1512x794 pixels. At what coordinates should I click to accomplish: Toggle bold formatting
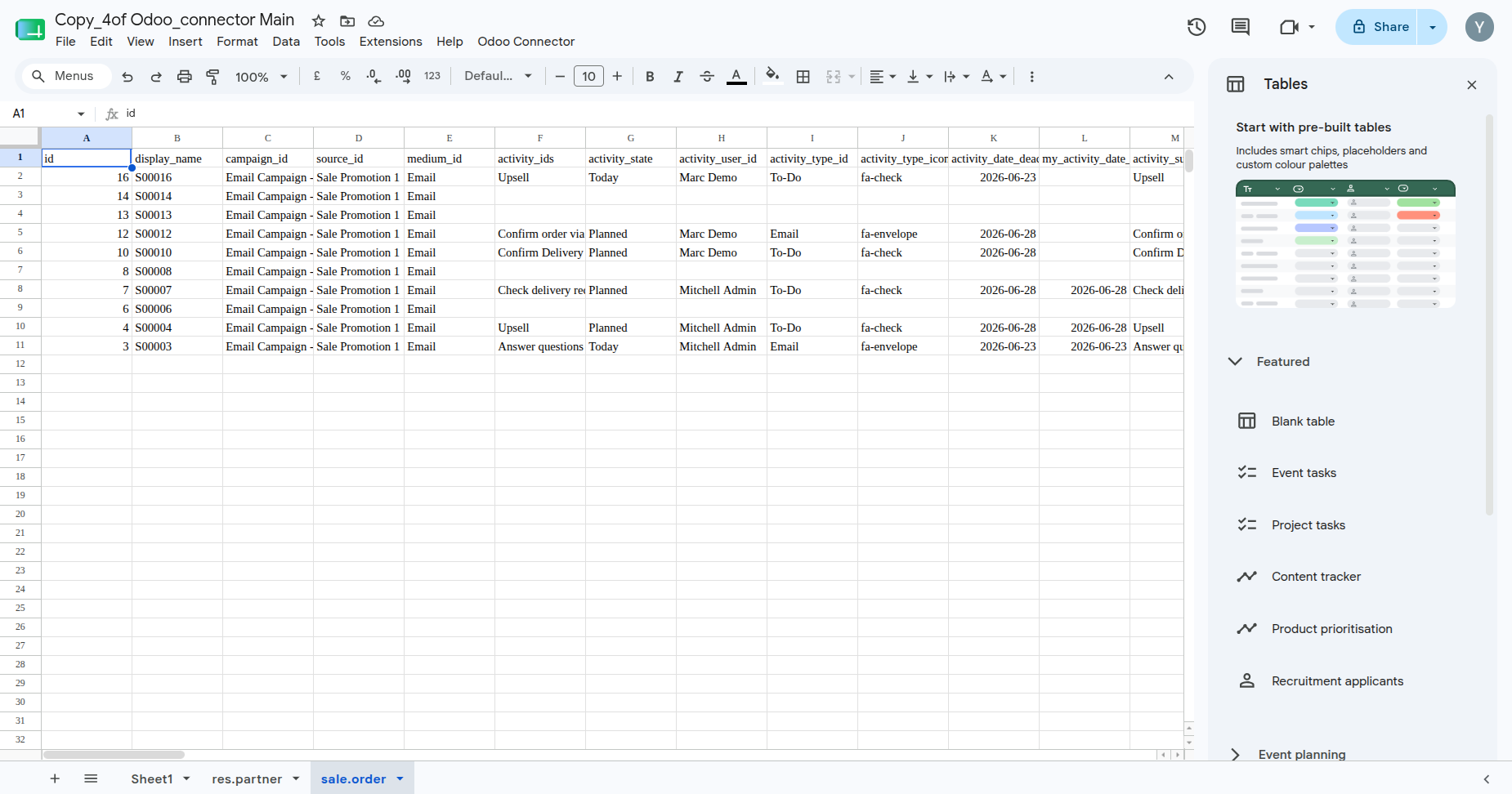pos(650,76)
